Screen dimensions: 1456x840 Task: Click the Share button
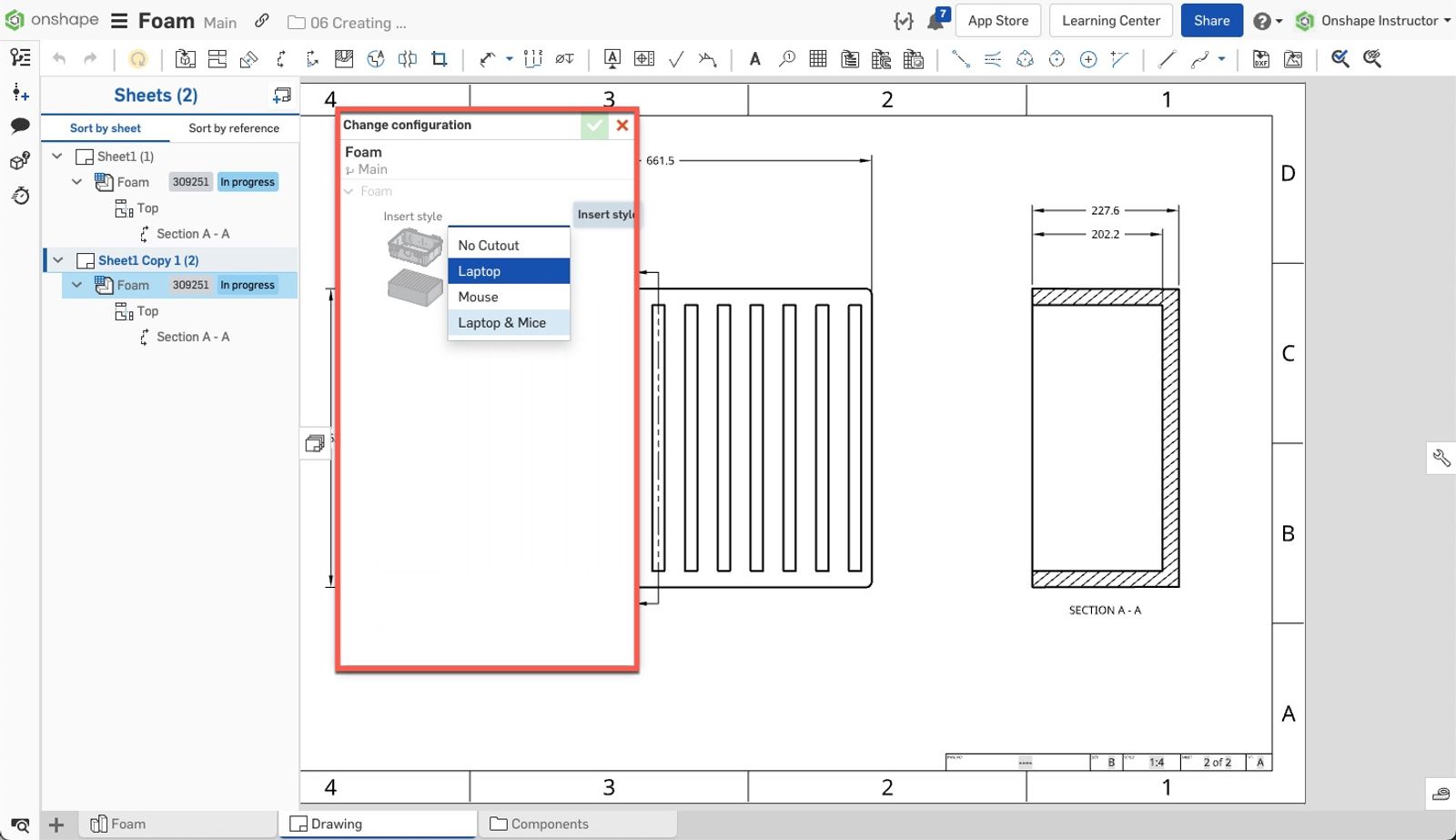click(1211, 21)
